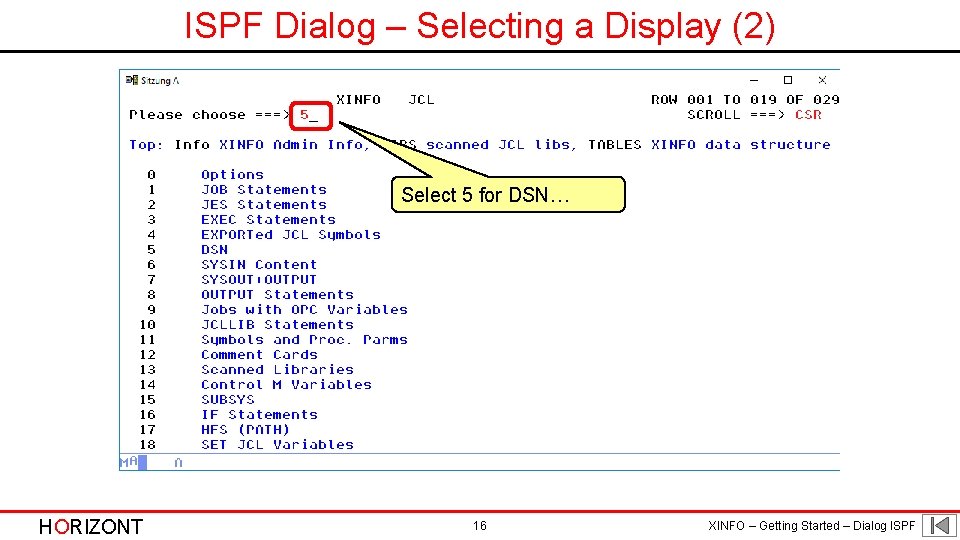Close the Sitzung A terminal window

[x=822, y=80]
